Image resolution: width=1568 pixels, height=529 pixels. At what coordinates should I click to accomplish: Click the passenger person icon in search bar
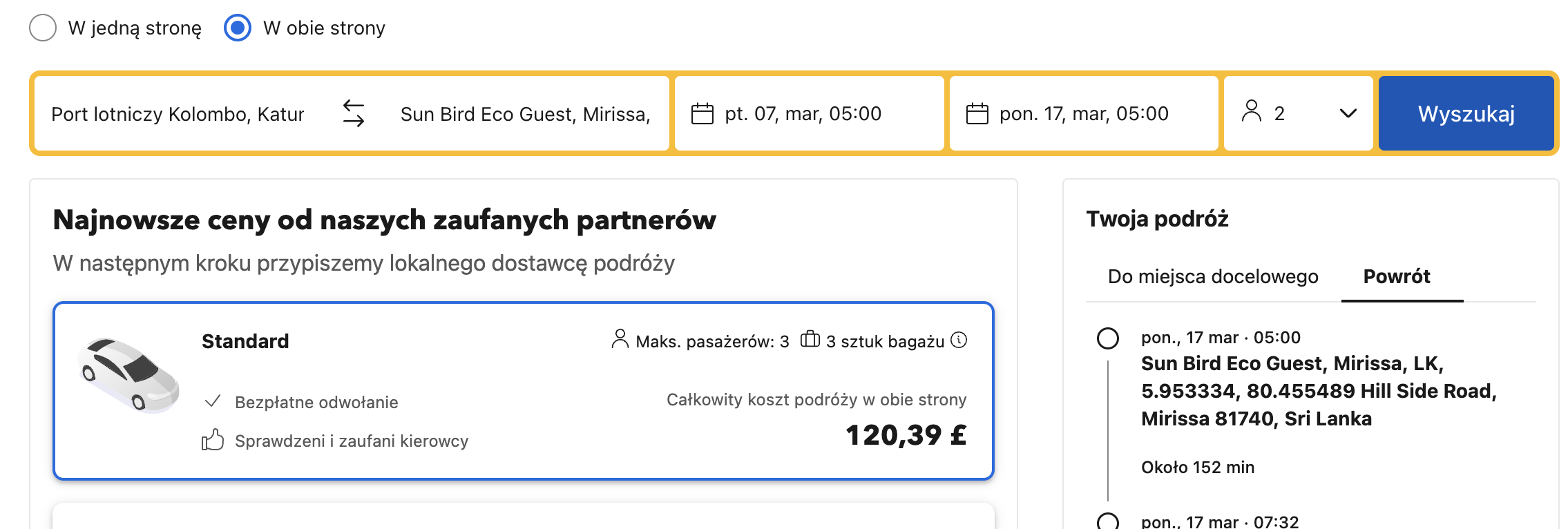coord(1252,111)
